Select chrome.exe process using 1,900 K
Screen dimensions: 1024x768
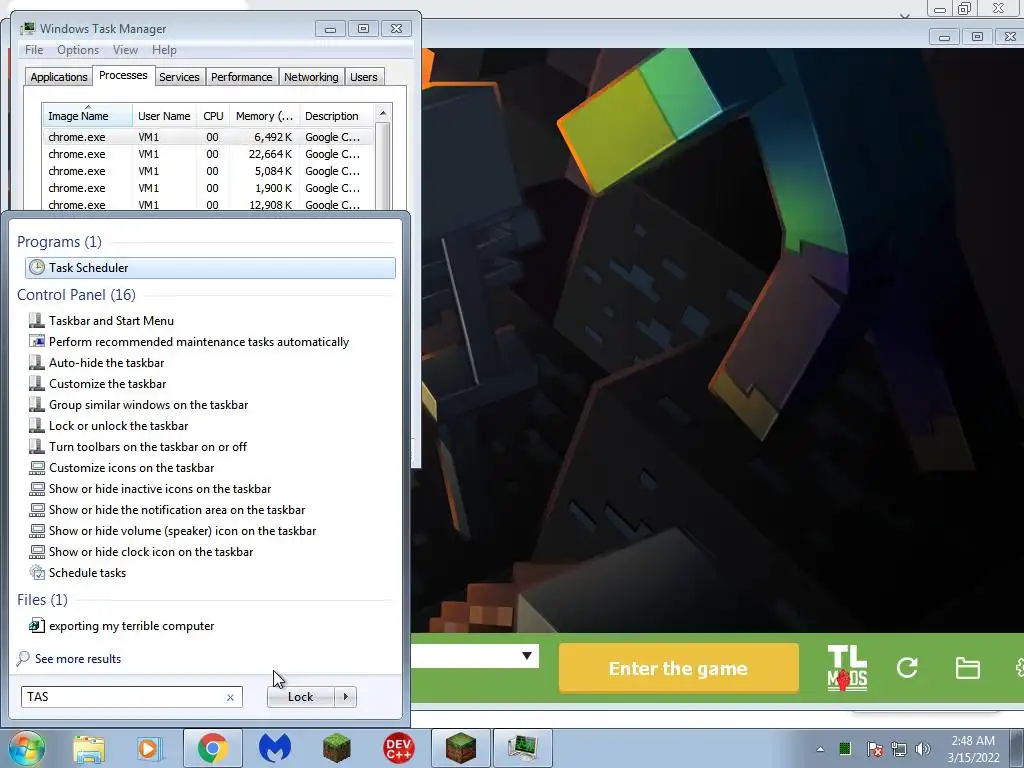click(208, 188)
